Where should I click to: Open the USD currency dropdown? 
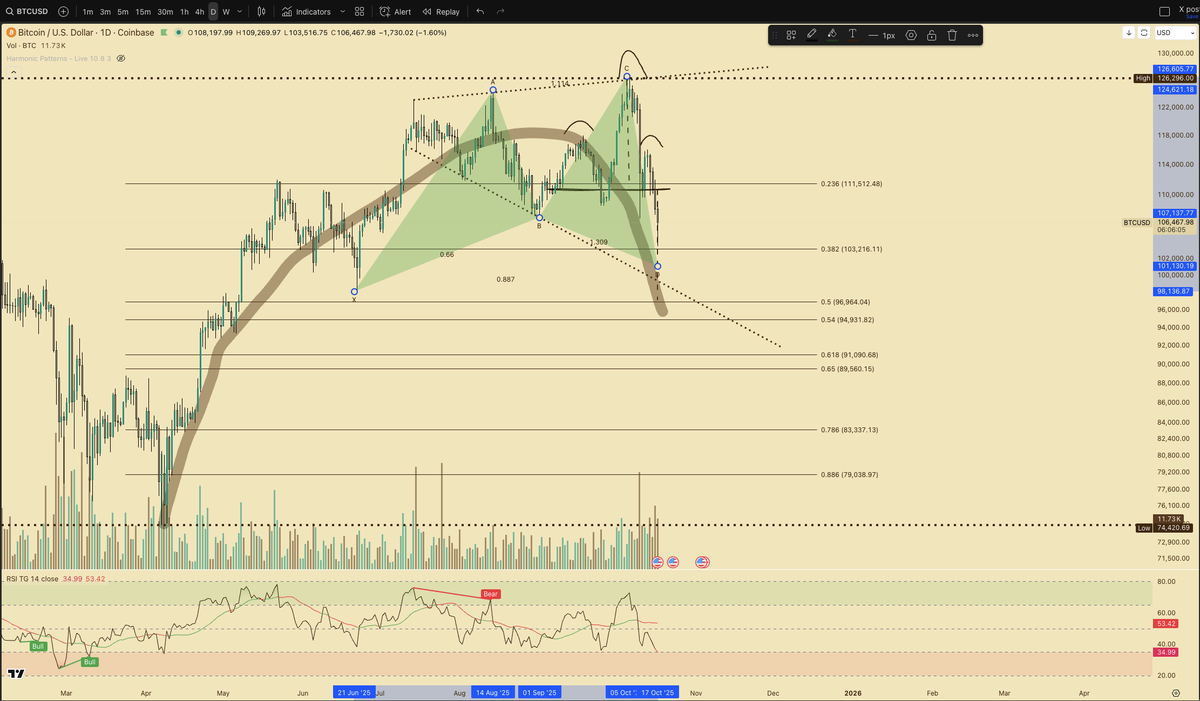(1174, 32)
